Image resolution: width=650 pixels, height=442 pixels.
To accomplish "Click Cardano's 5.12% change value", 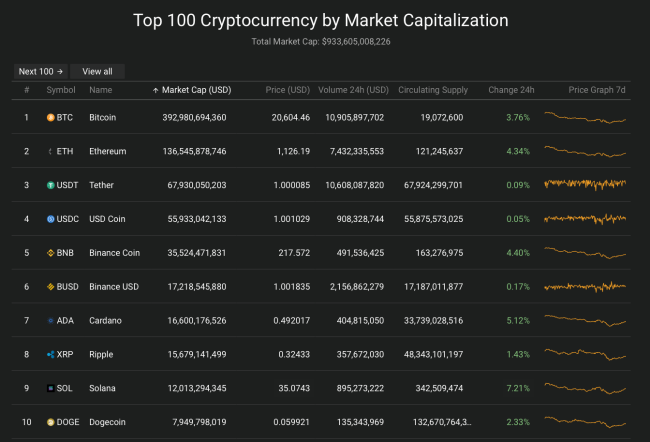I will [518, 321].
